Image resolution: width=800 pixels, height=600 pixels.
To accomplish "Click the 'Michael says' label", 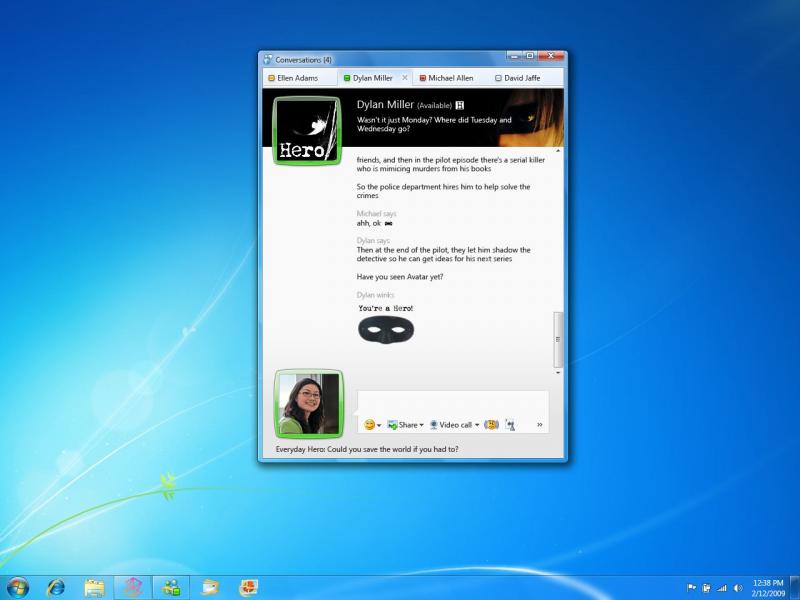I will click(x=377, y=213).
